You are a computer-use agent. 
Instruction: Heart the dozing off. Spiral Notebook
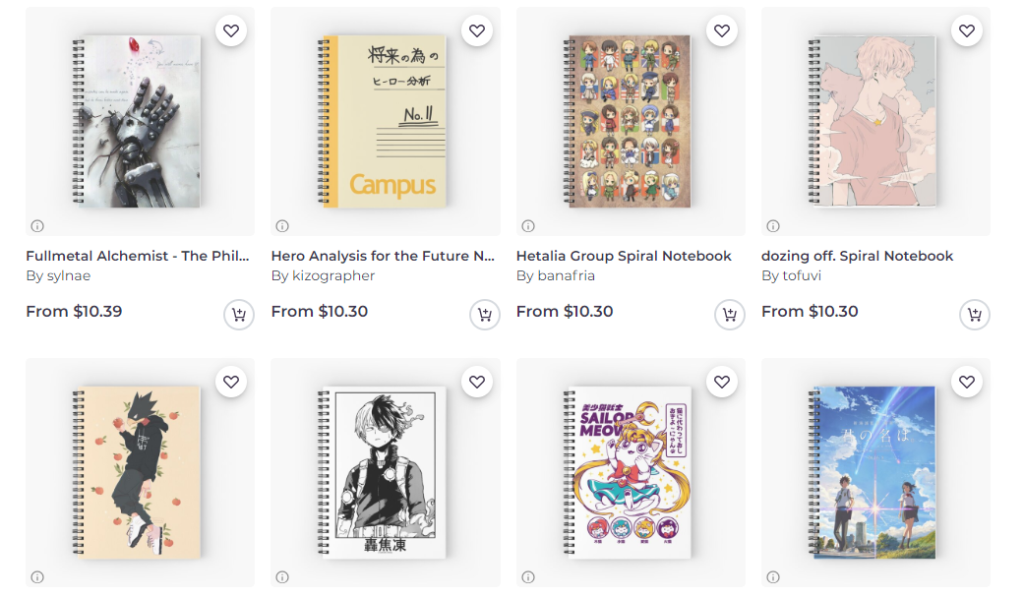click(967, 31)
